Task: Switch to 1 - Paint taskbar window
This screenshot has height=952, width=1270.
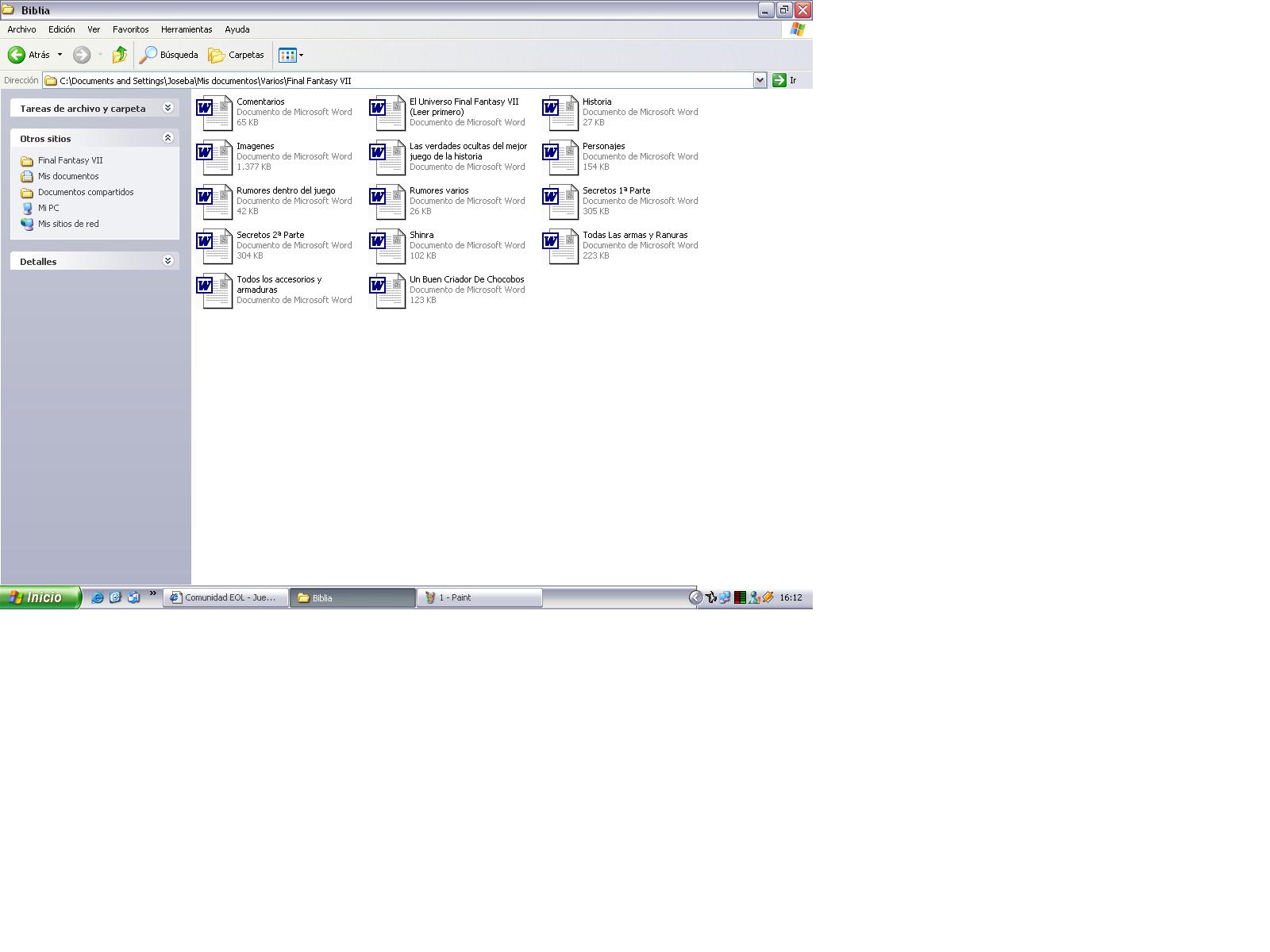Action: [x=479, y=597]
